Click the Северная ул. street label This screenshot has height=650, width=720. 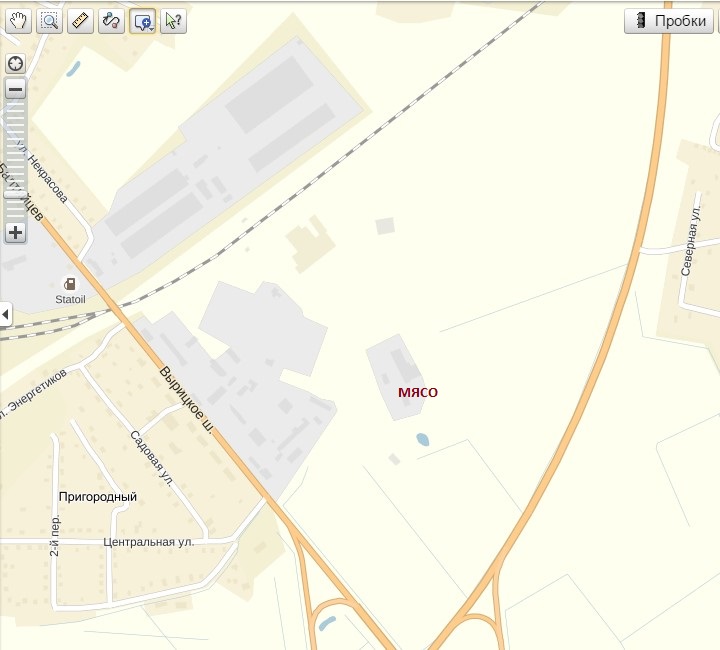691,241
